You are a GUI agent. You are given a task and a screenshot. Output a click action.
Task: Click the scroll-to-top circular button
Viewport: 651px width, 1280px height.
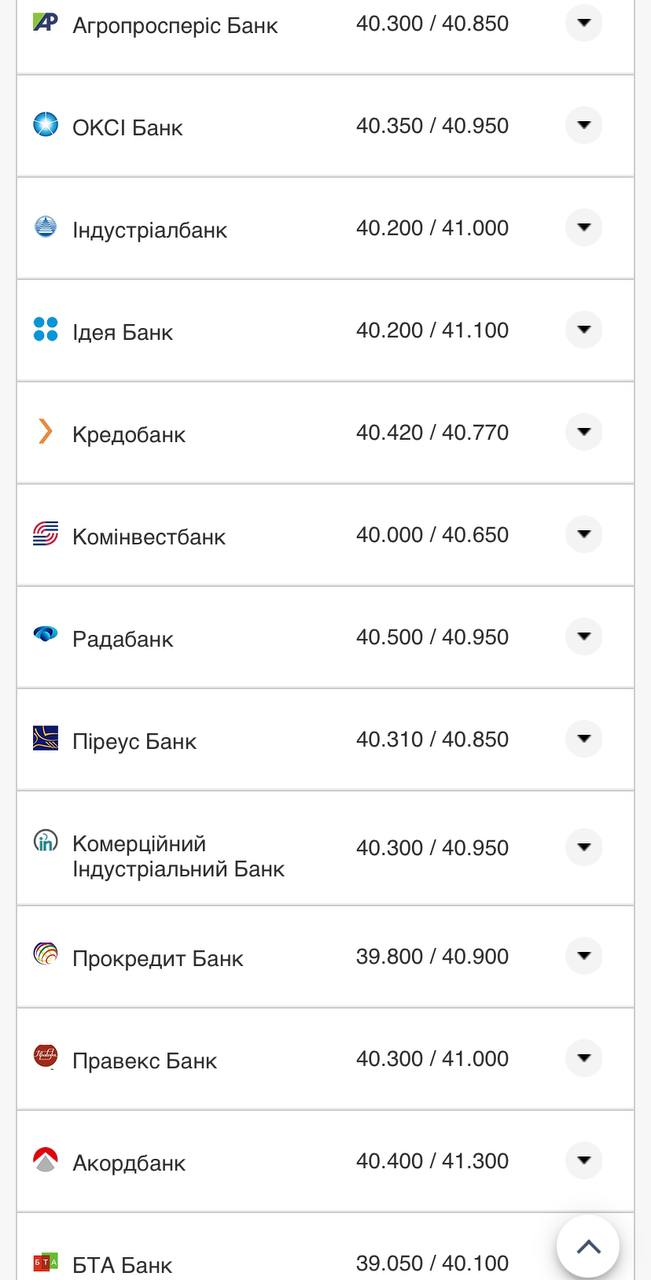click(588, 1245)
